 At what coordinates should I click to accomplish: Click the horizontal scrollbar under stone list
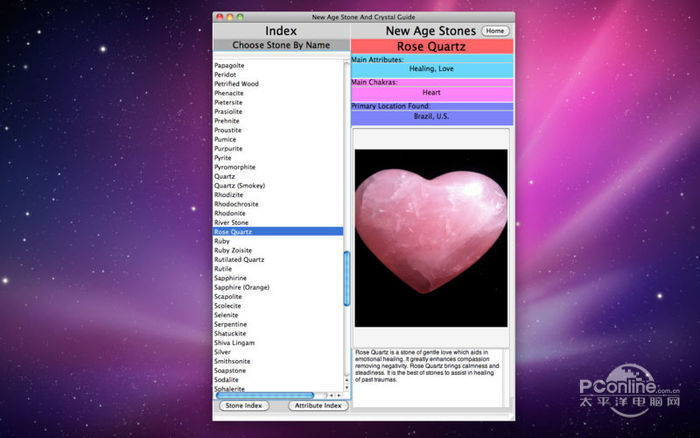tap(266, 395)
